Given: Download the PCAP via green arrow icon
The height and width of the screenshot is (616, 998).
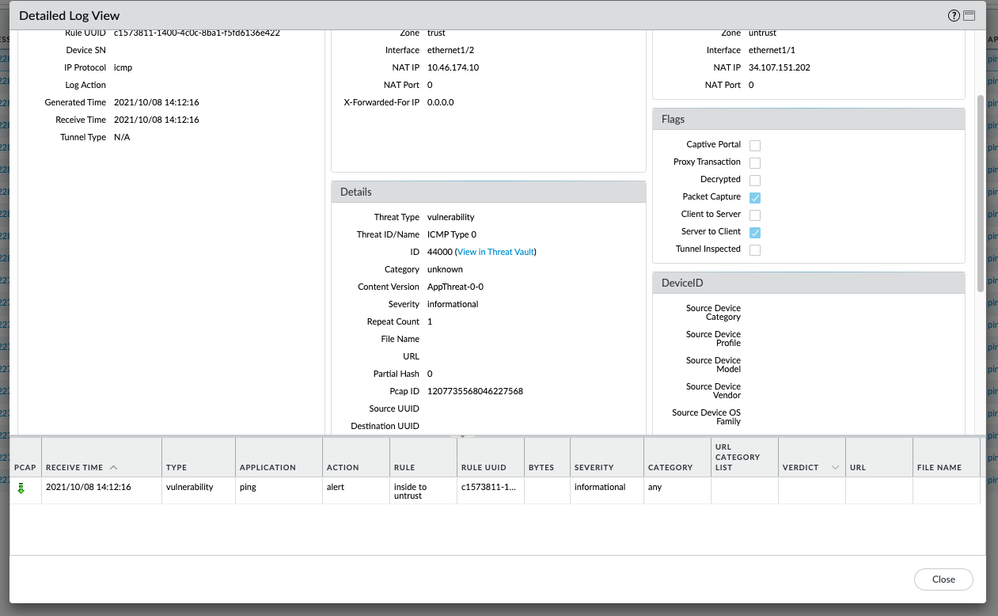Looking at the screenshot, I should [x=21, y=488].
